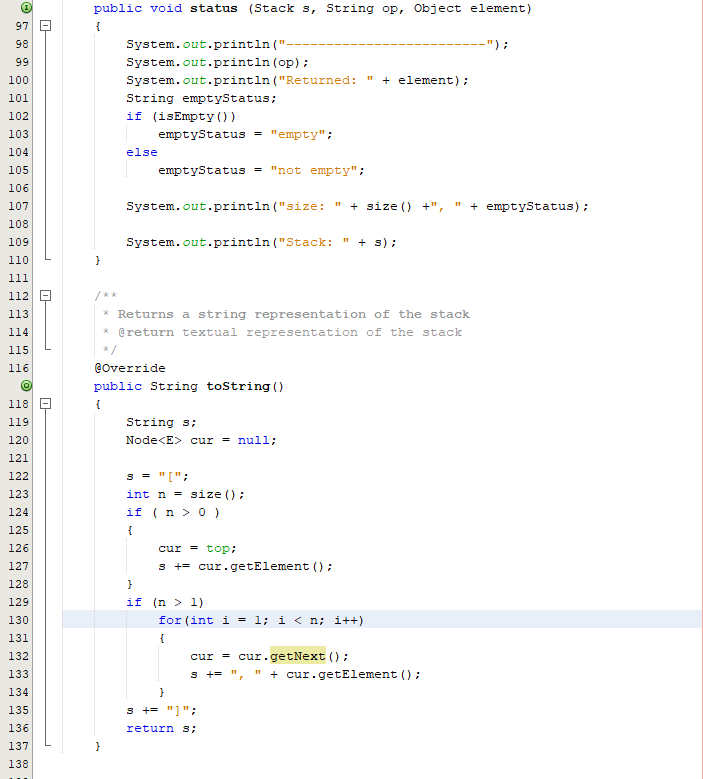This screenshot has width=703, height=779.
Task: Click the status method name in its declaration
Action: coord(214,8)
